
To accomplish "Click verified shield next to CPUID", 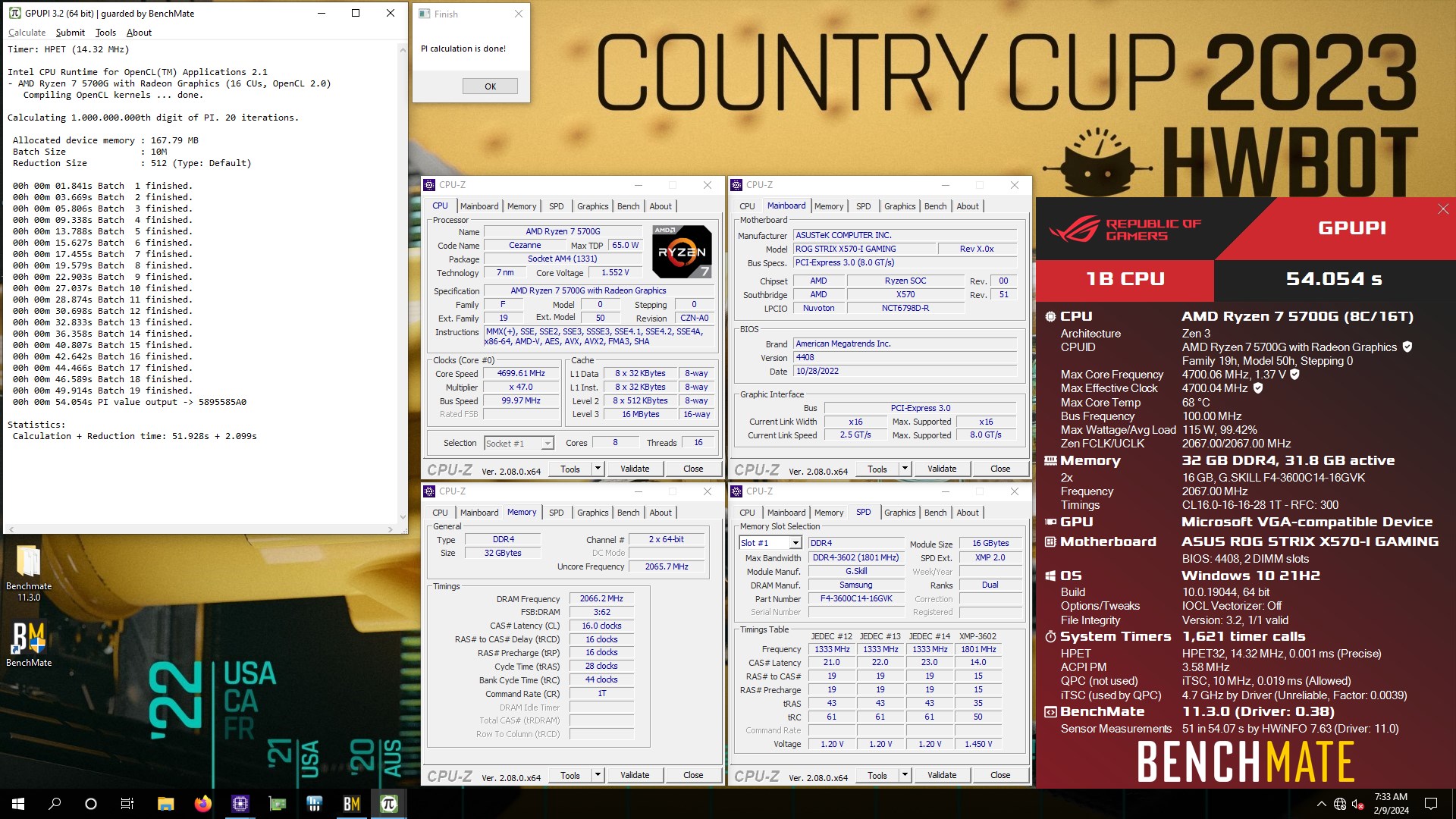I will (x=1407, y=347).
